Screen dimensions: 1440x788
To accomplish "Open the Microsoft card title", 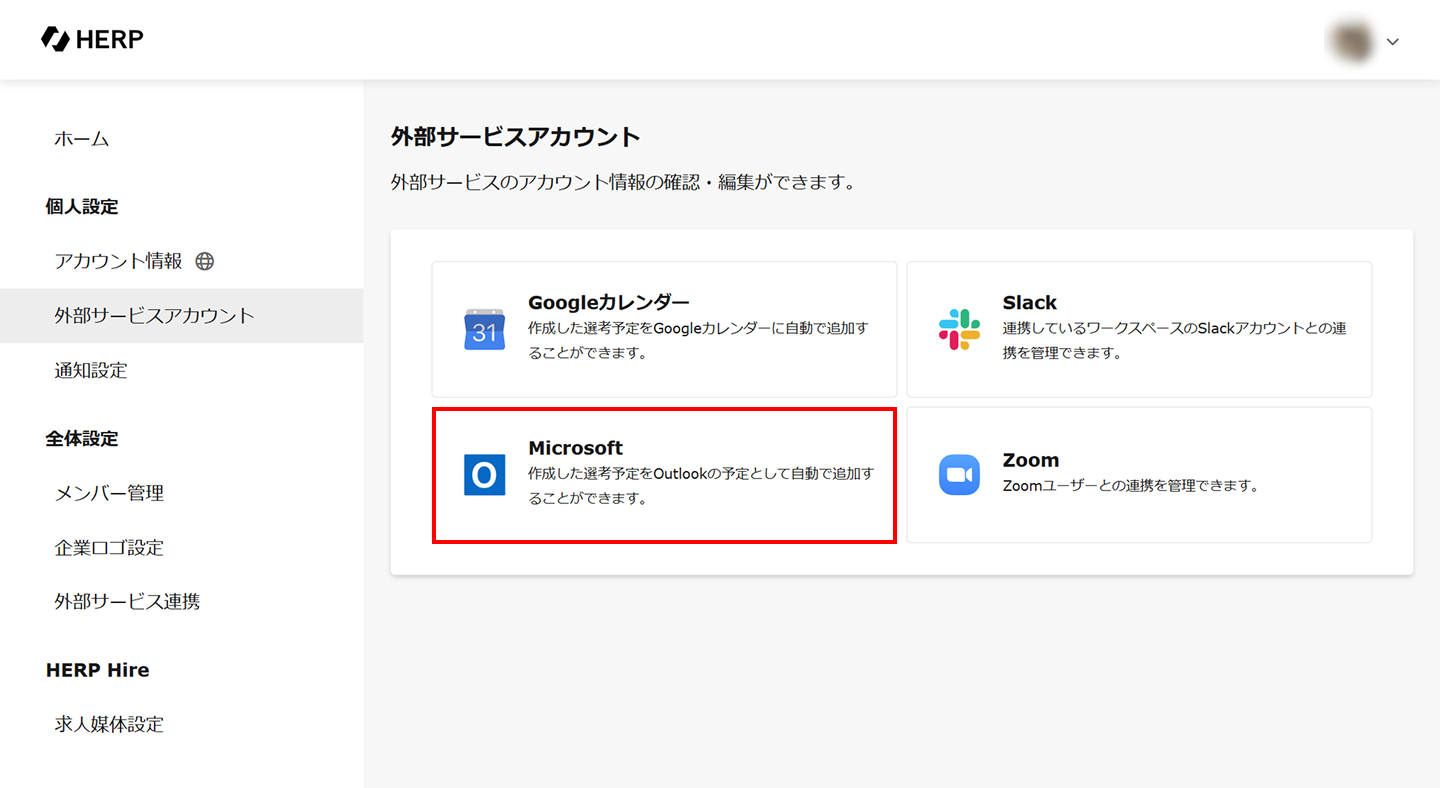I will point(575,448).
